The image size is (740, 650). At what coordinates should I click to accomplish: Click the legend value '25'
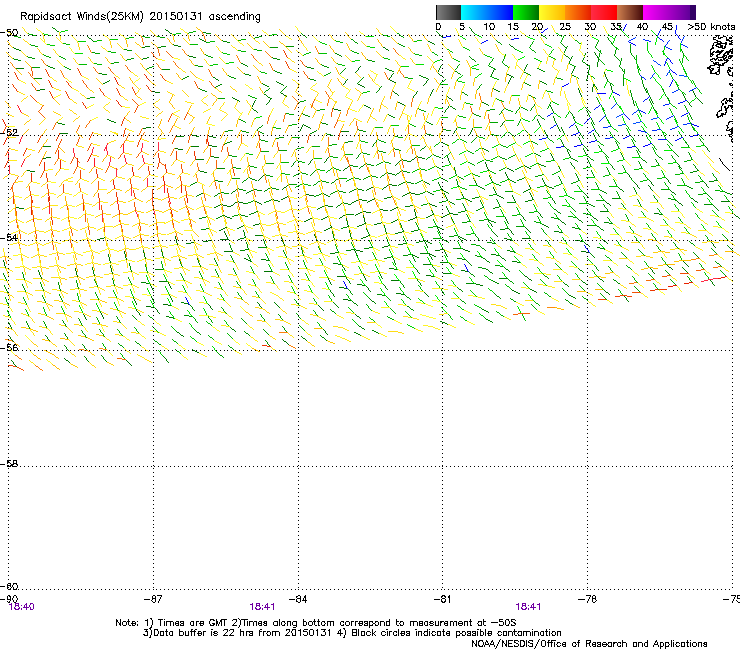565,27
